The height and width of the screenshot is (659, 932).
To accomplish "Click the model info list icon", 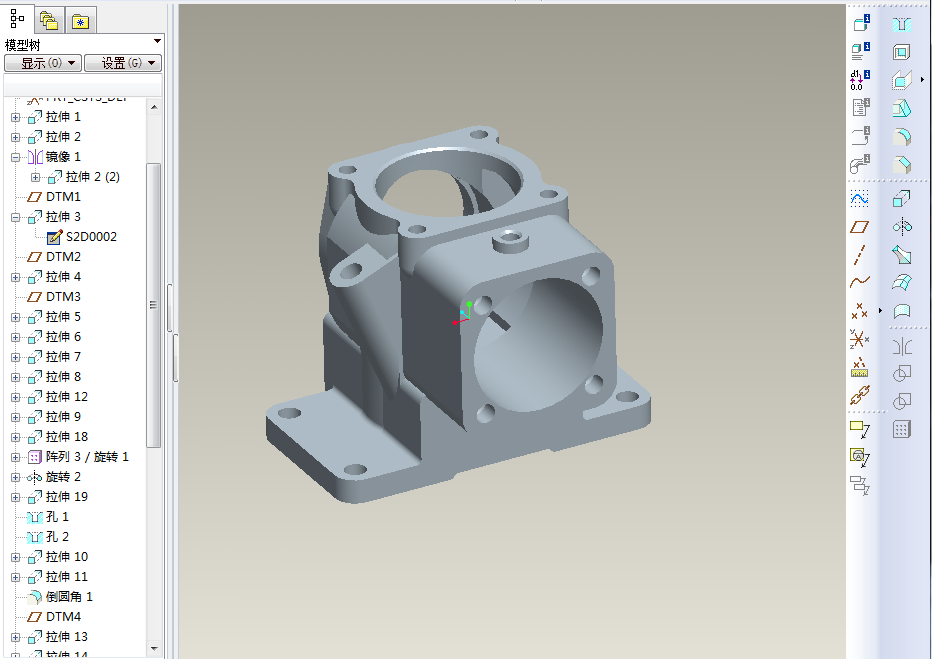I will click(x=861, y=52).
